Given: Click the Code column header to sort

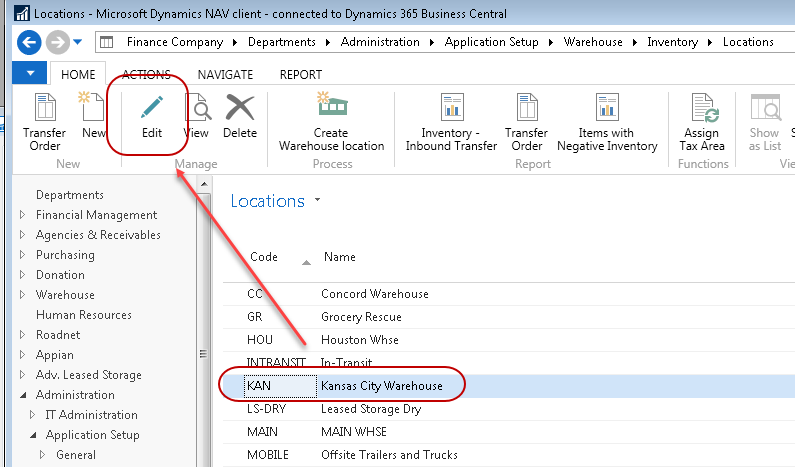Looking at the screenshot, I should 264,257.
